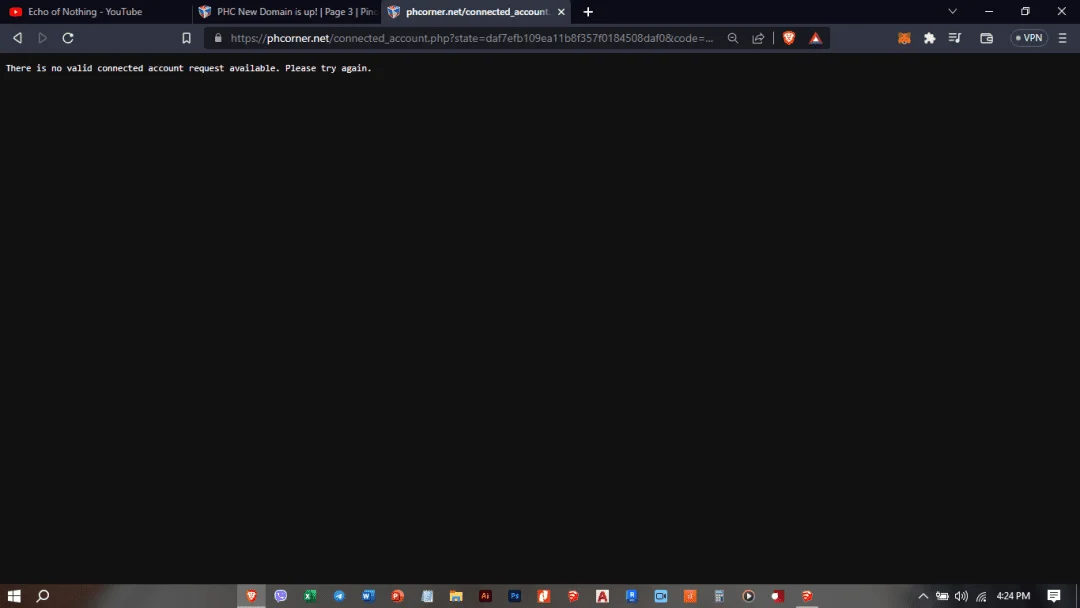Open a new tab
The width and height of the screenshot is (1080, 608).
click(x=588, y=12)
